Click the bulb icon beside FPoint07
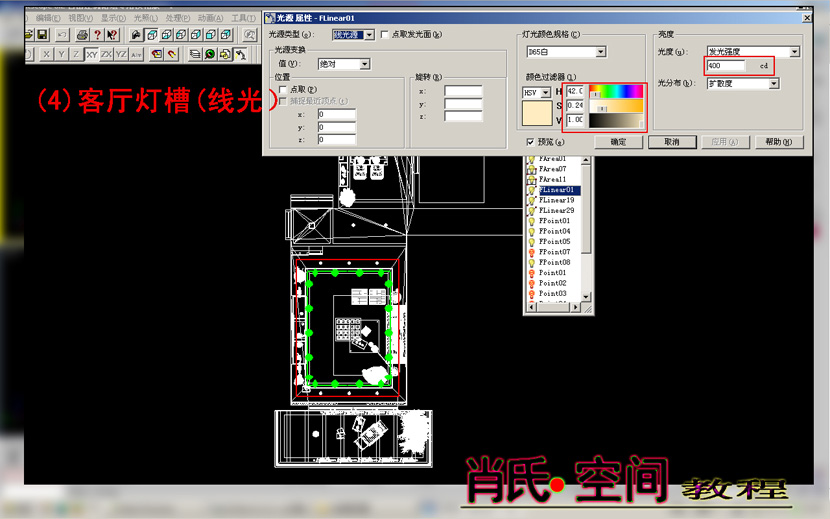 531,252
